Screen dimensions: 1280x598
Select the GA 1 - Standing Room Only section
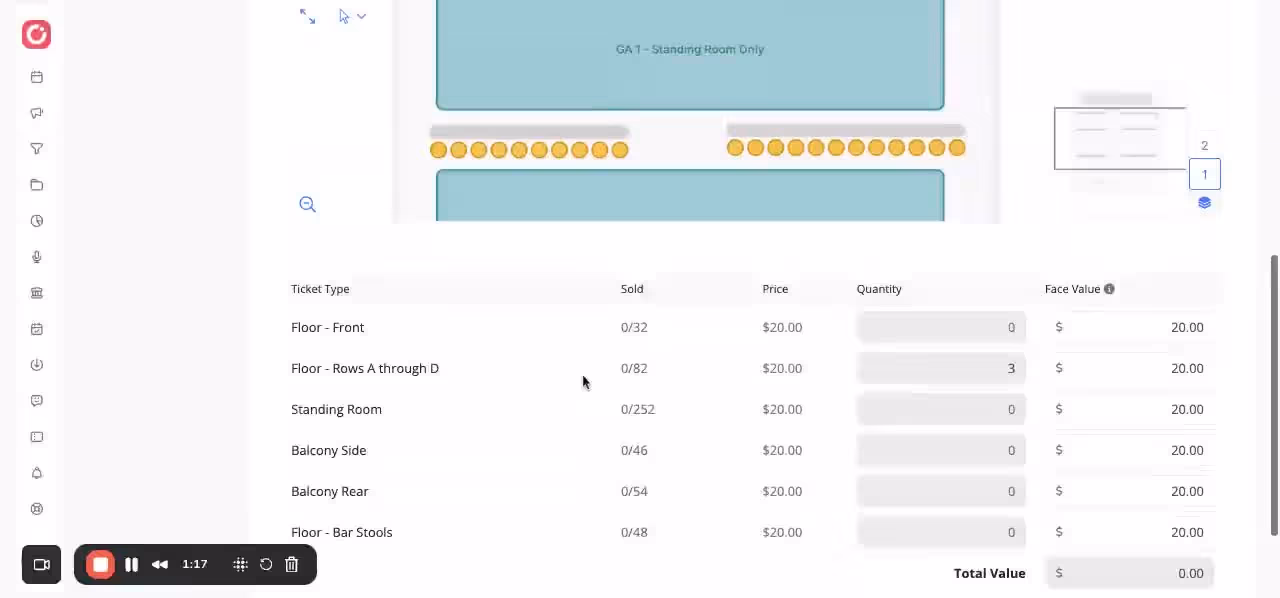[690, 53]
